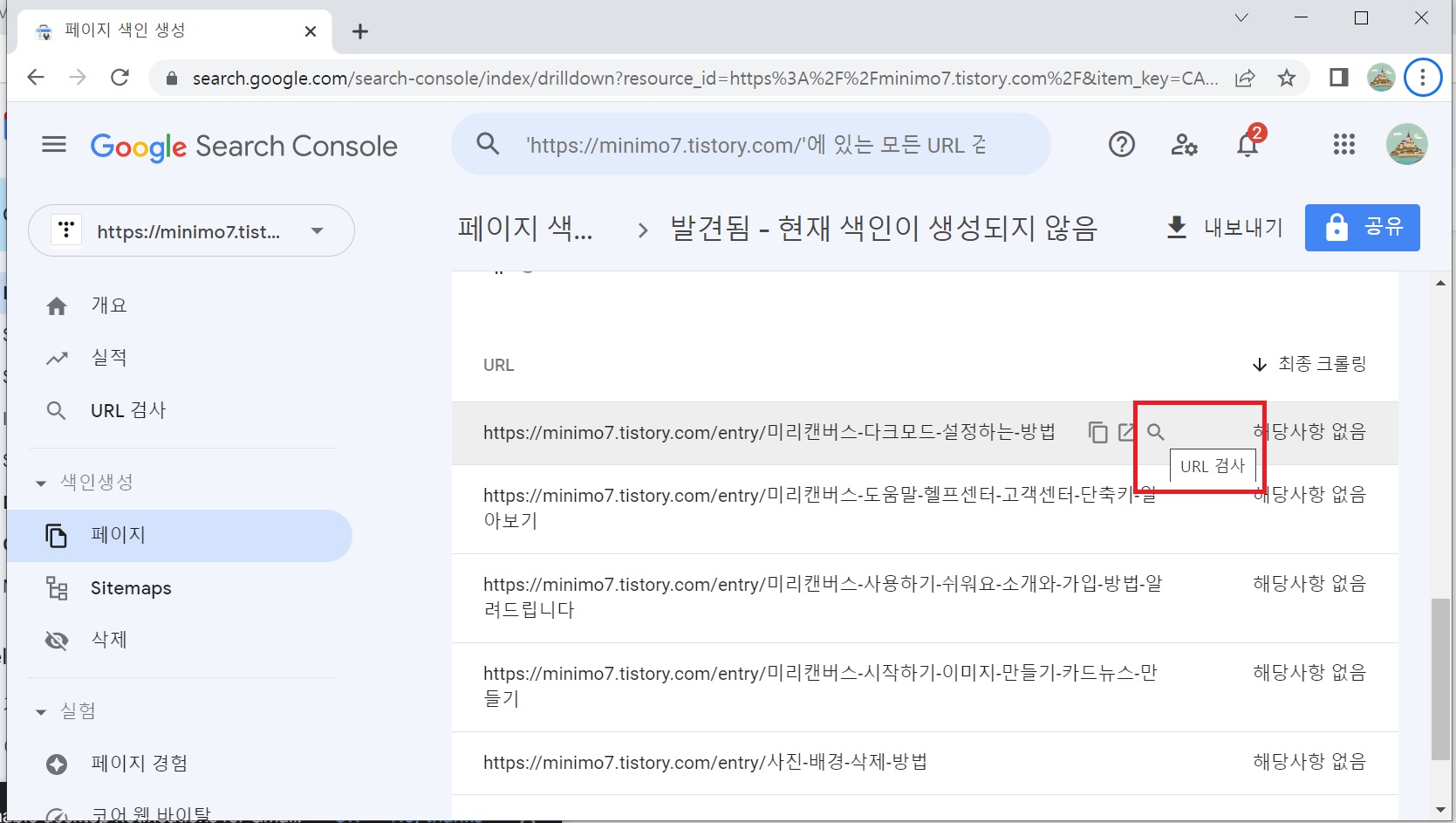The height and width of the screenshot is (823, 1456).
Task: Open Google Search Console home logo
Action: pyautogui.click(x=244, y=146)
